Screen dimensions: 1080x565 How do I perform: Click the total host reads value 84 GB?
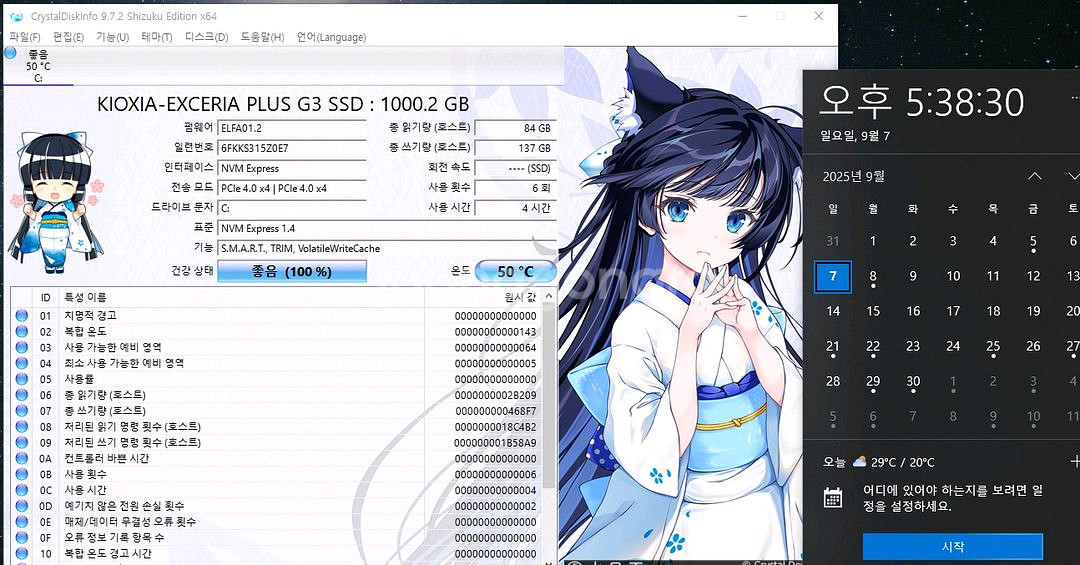[516, 128]
